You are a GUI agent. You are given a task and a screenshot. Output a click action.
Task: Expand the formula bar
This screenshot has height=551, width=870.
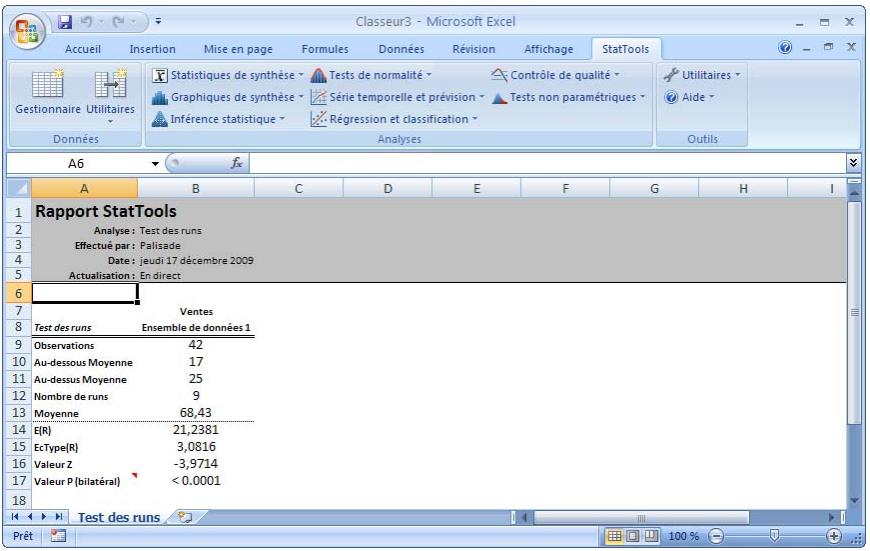pos(853,163)
